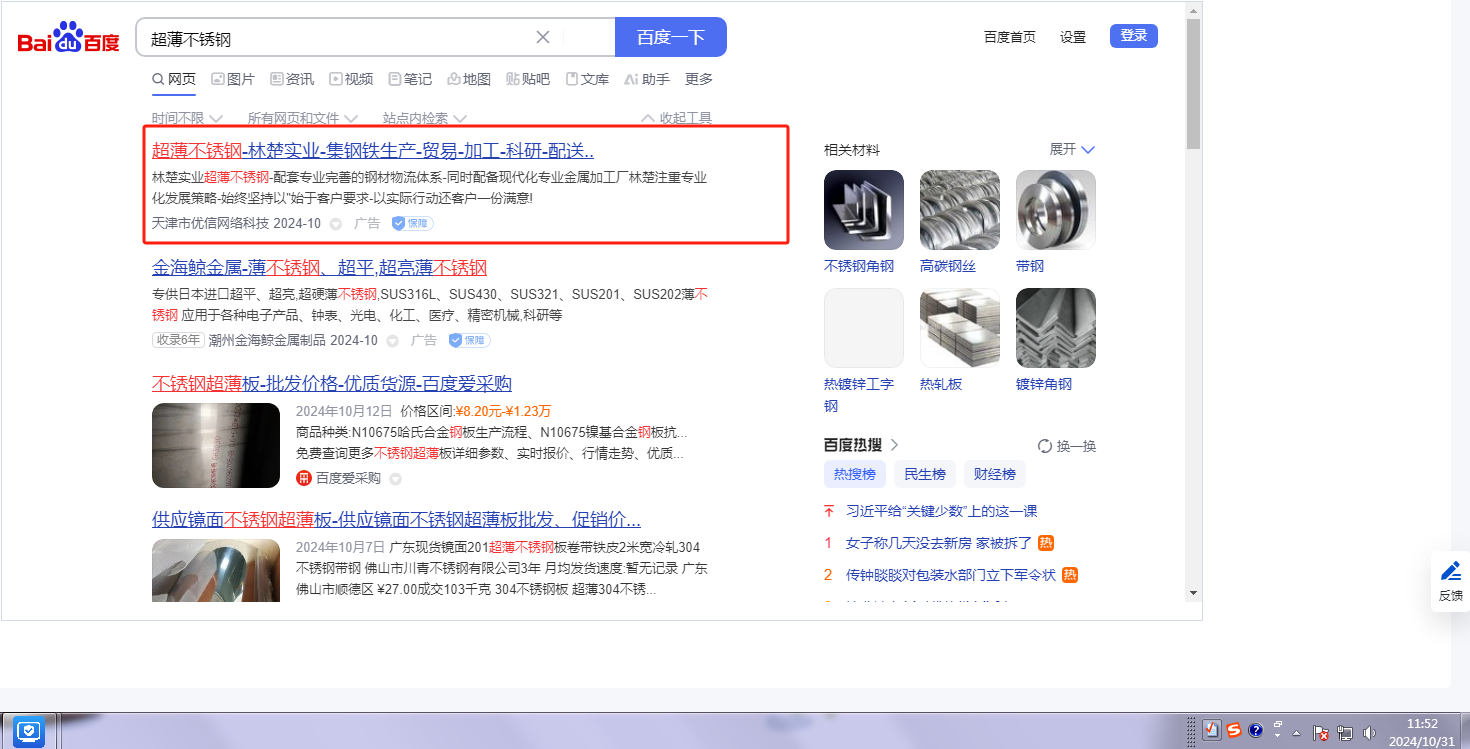Click the 保障 badge on the 潮州金海鲸金属制品 result
Image resolution: width=1470 pixels, height=749 pixels.
[x=469, y=340]
